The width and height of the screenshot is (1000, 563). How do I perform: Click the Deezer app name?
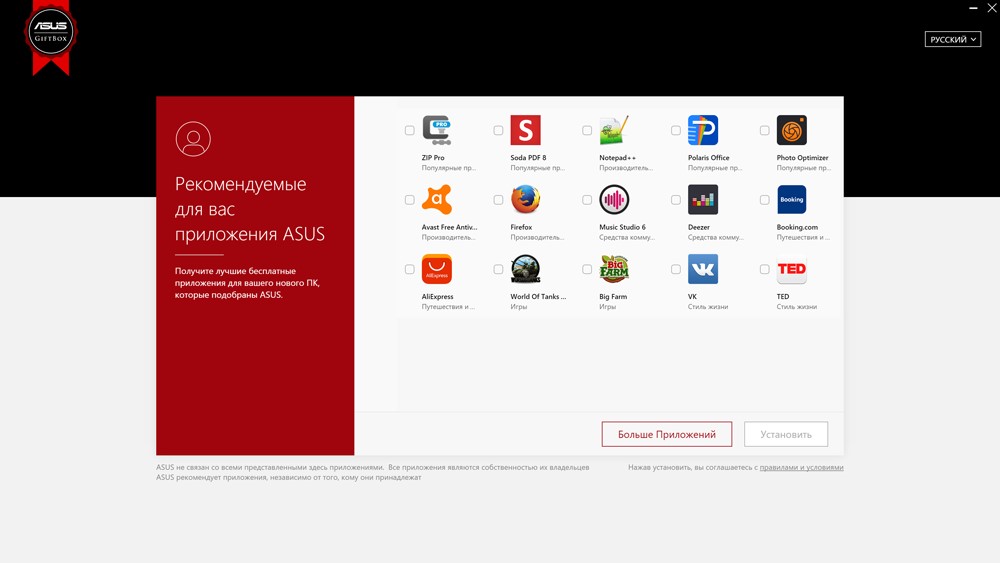(x=698, y=227)
